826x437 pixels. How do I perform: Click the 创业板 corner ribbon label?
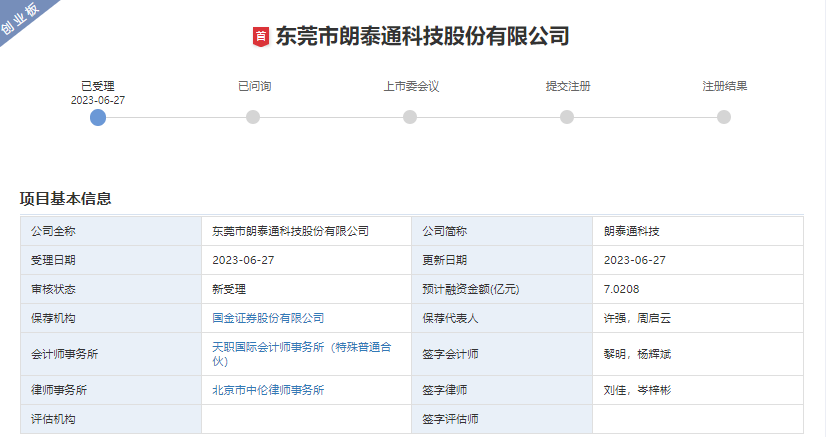pyautogui.click(x=19, y=18)
